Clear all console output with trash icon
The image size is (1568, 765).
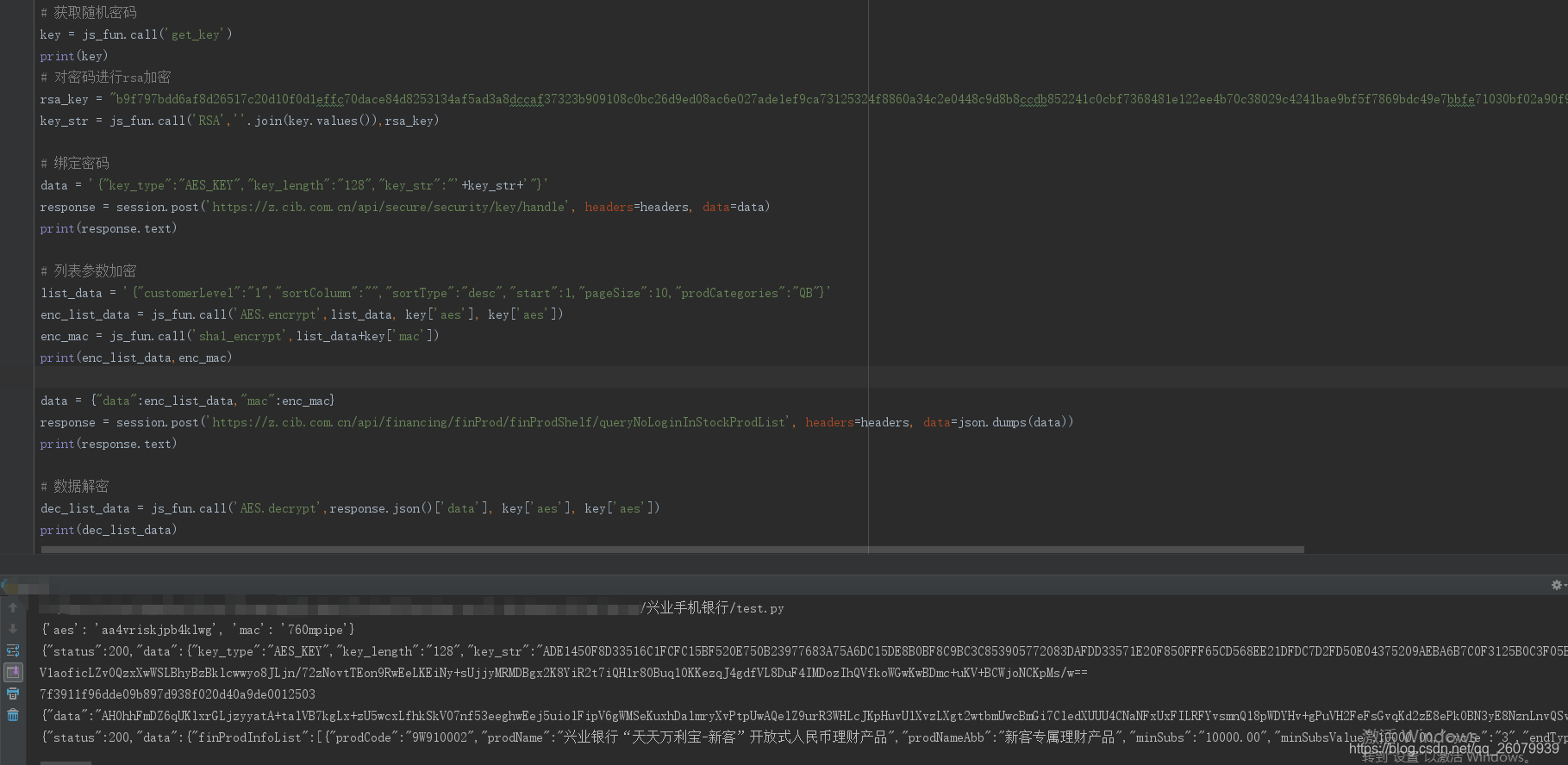pyautogui.click(x=13, y=715)
